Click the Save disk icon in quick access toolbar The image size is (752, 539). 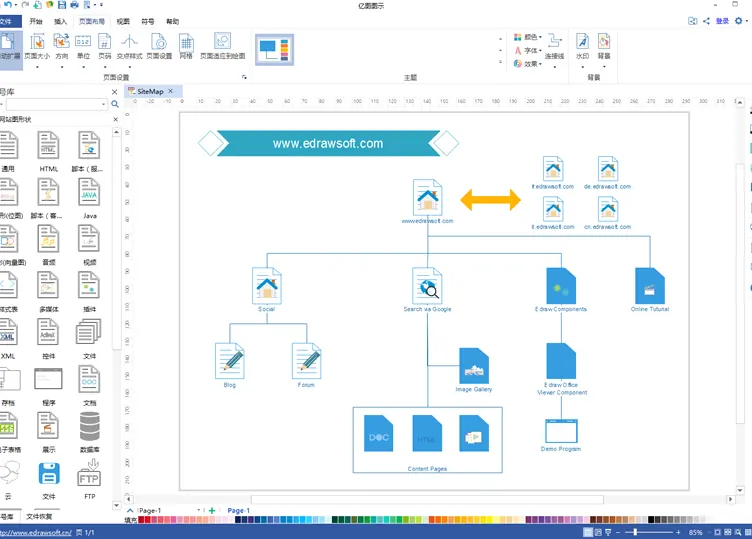click(x=62, y=5)
